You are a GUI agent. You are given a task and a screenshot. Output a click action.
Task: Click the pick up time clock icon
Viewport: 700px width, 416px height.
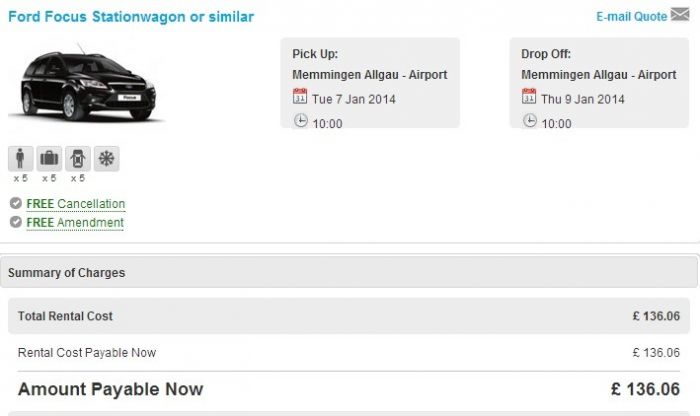[x=300, y=121]
